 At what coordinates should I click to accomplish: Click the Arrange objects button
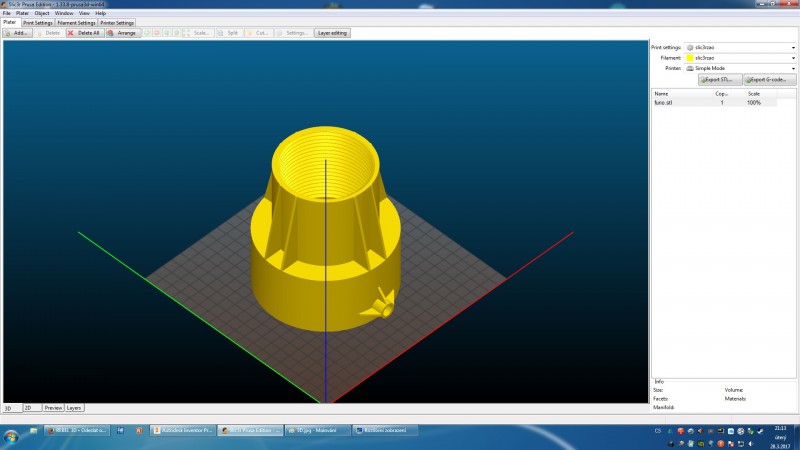[x=123, y=33]
